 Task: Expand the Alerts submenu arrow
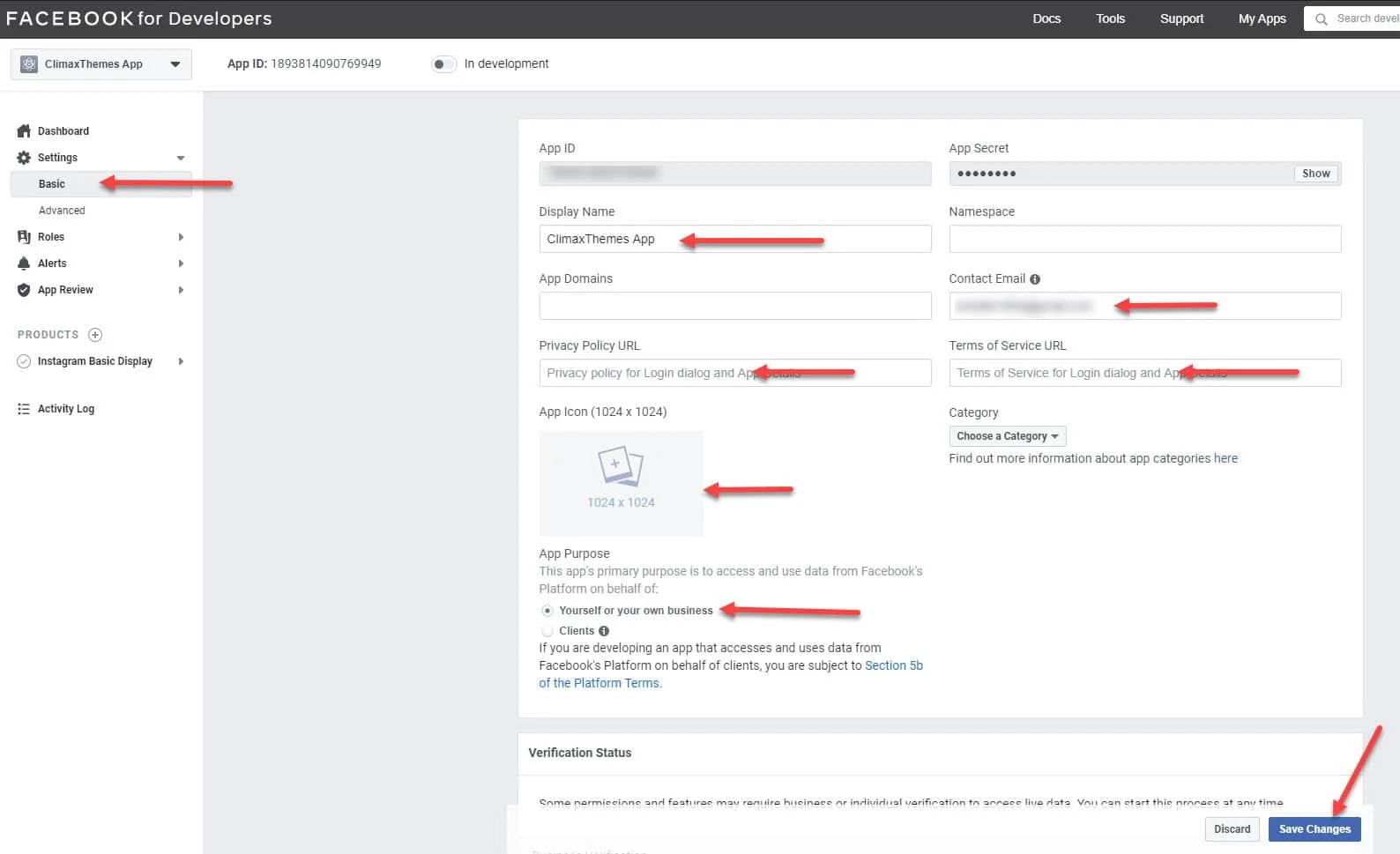click(x=181, y=264)
